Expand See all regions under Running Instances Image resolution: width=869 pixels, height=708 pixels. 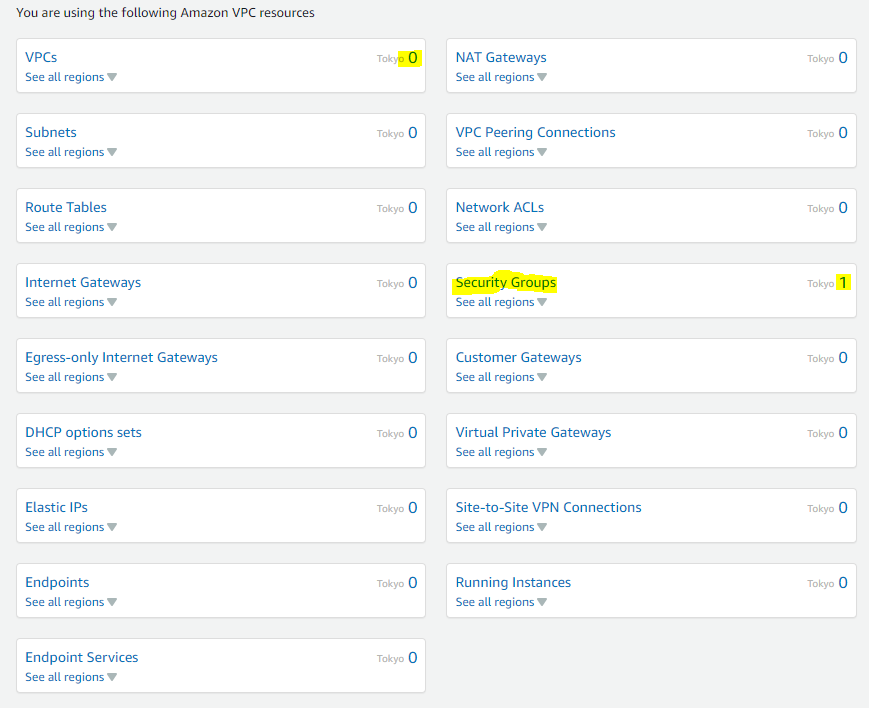tap(501, 602)
